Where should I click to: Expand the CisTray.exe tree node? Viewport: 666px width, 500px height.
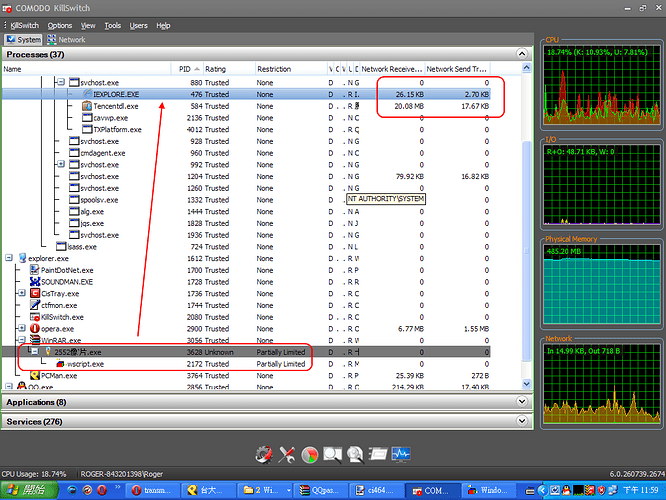pyautogui.click(x=22, y=293)
